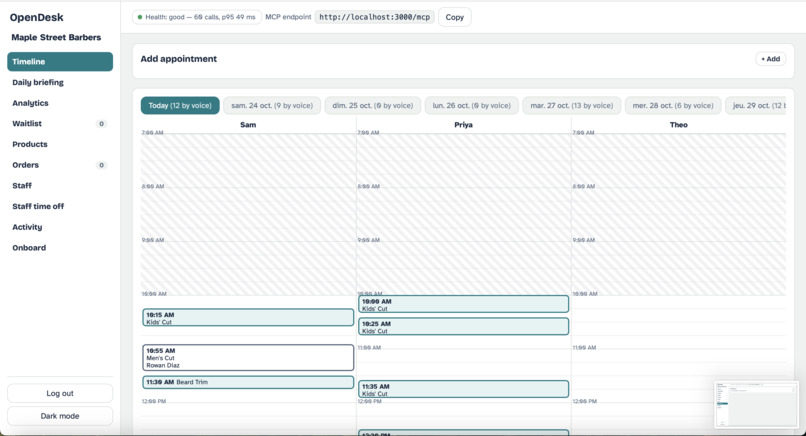Select jeu. 29 oct. day tab
806x436 pixels.
click(x=756, y=105)
